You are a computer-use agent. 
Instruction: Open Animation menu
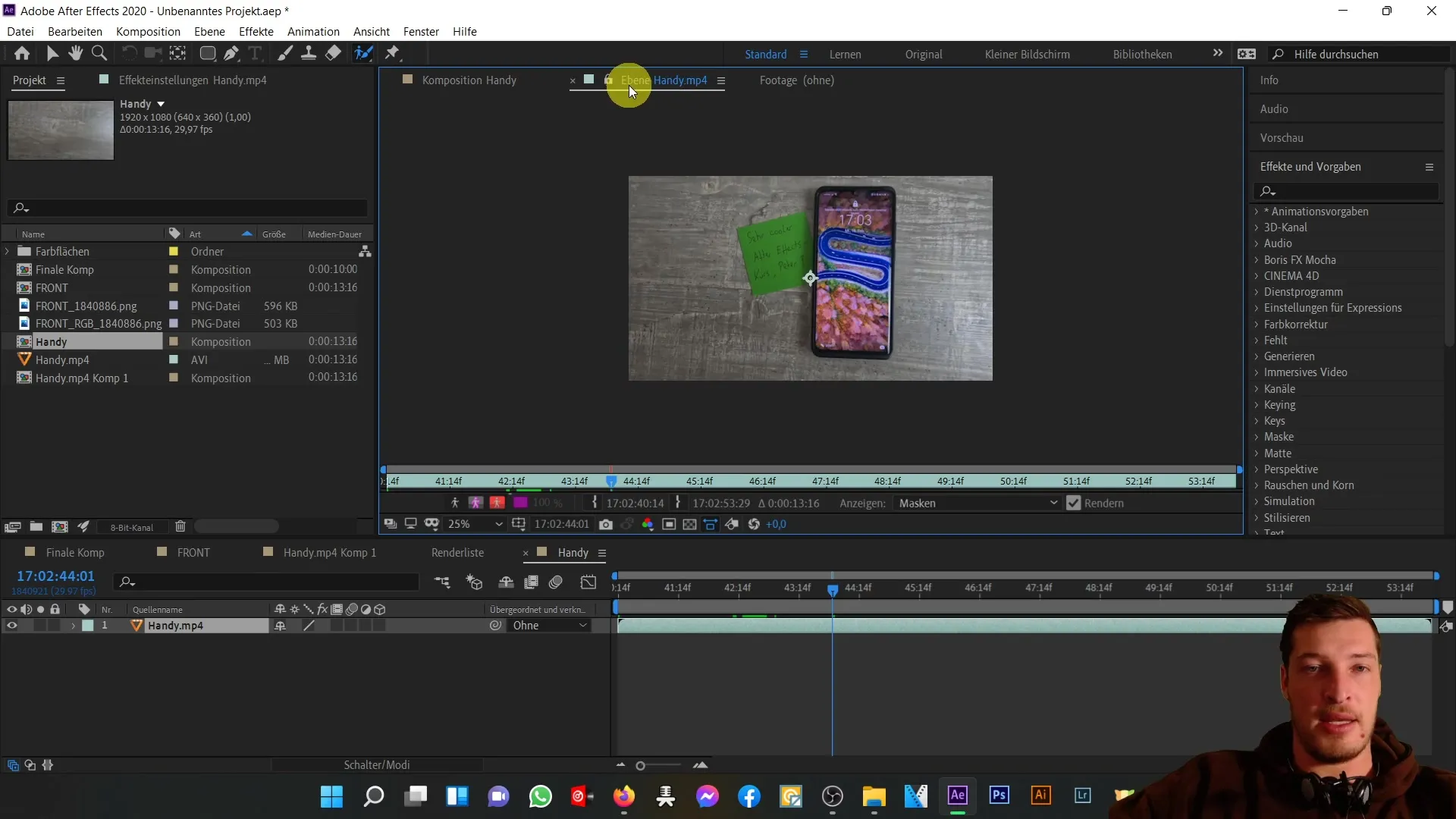click(313, 31)
